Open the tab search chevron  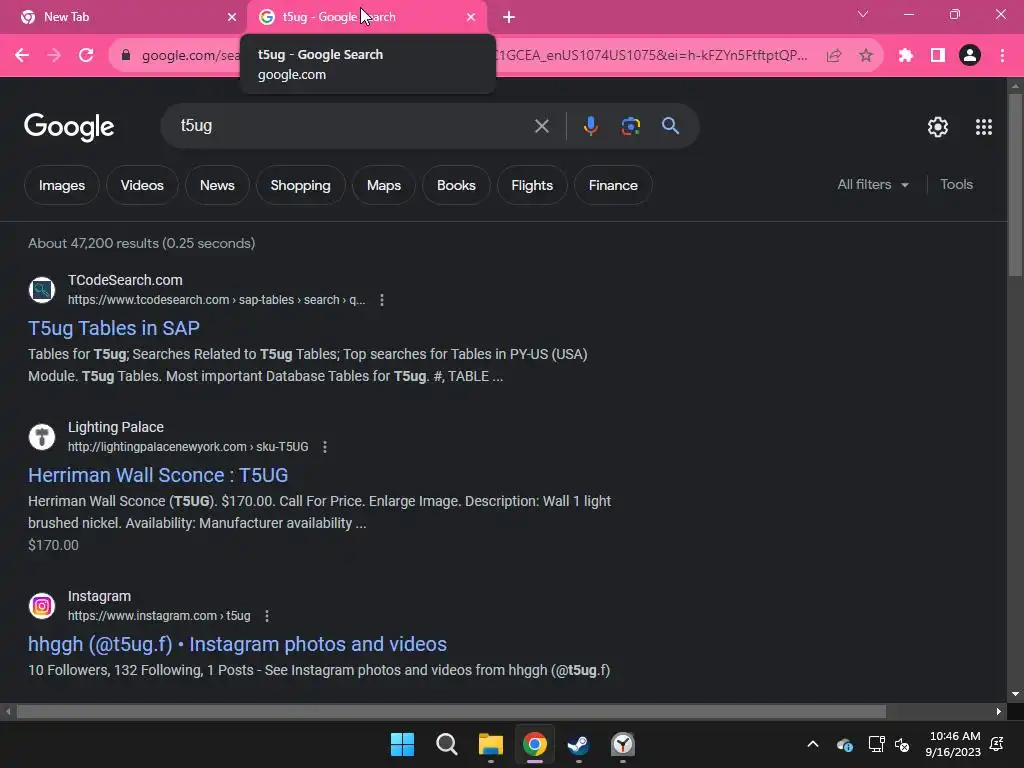(863, 14)
